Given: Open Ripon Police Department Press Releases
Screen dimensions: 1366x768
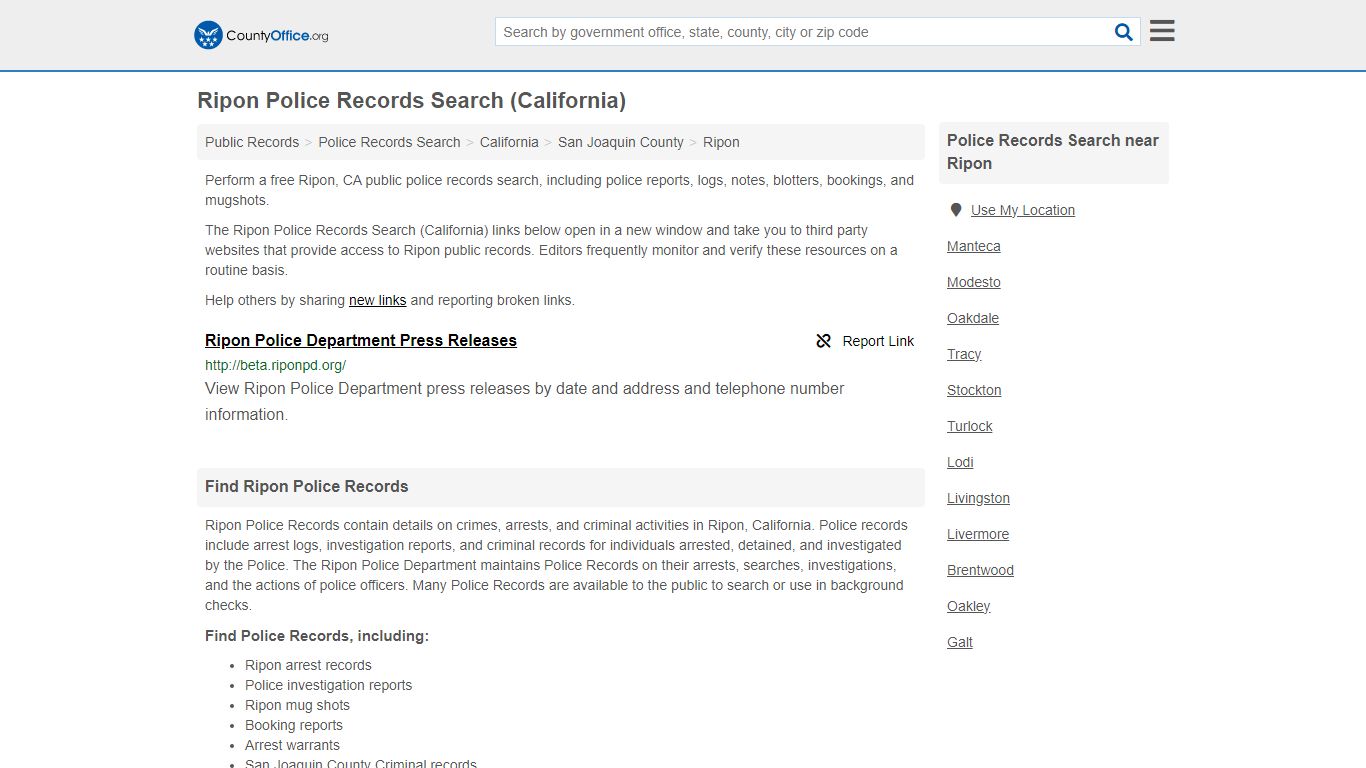Looking at the screenshot, I should click(x=361, y=340).
